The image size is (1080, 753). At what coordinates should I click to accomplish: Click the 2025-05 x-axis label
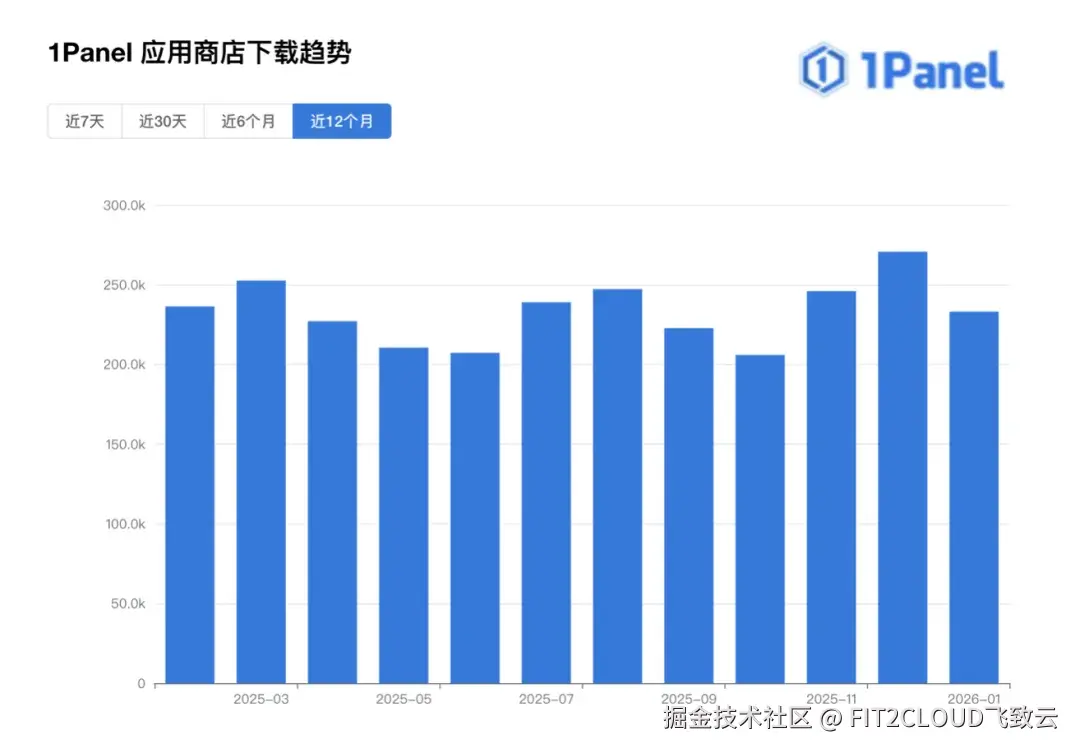point(404,699)
